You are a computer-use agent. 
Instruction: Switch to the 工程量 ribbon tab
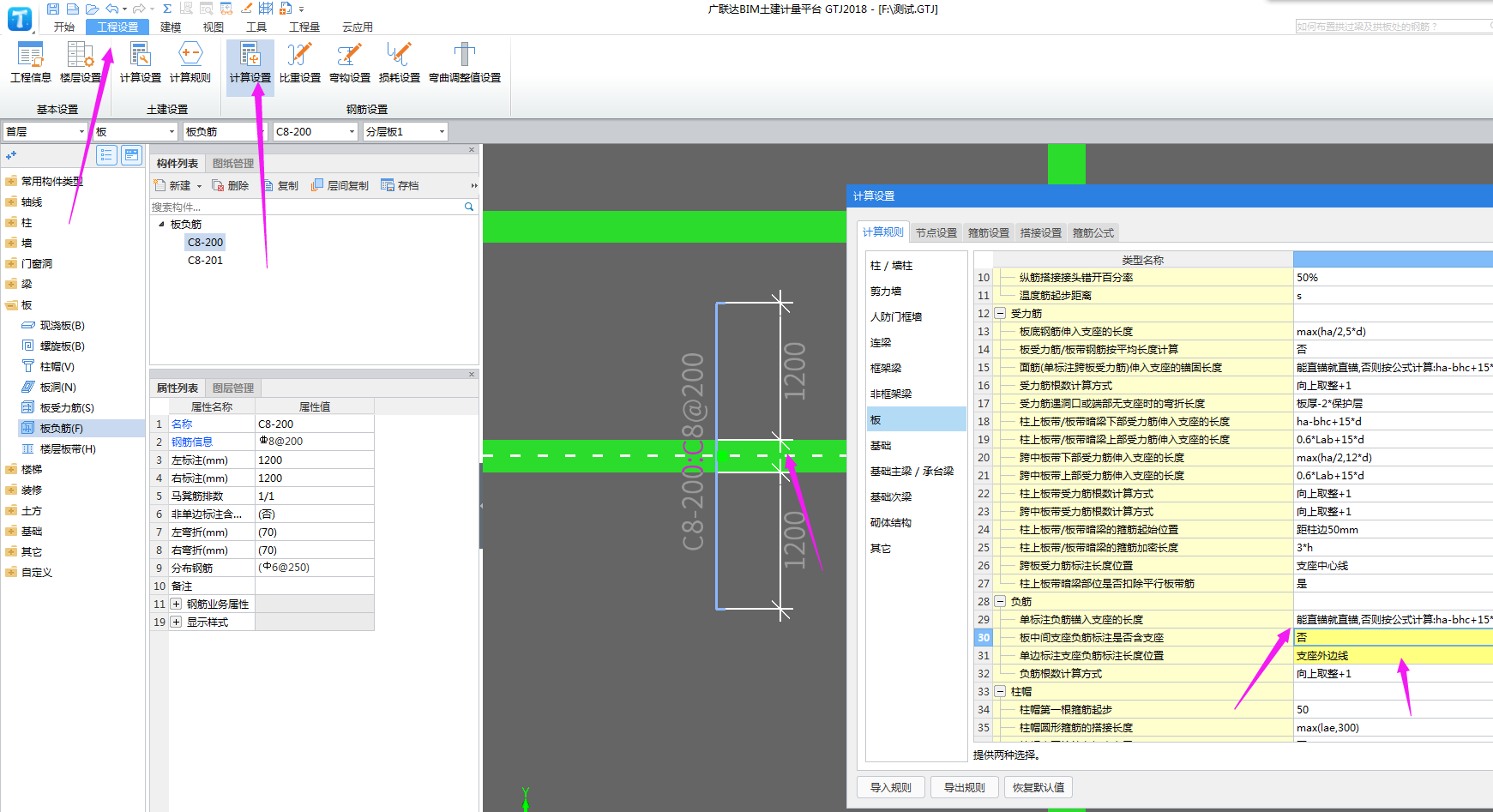click(304, 27)
